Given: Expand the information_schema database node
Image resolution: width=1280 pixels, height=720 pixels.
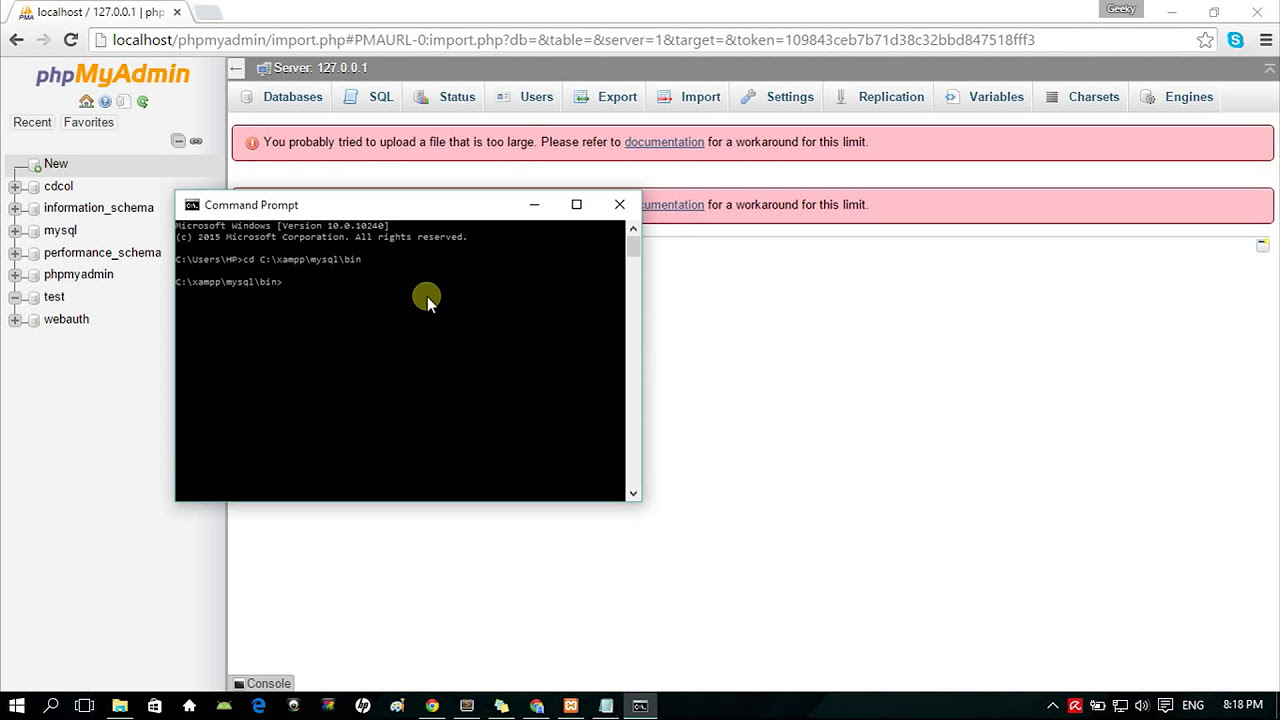Looking at the screenshot, I should point(15,209).
